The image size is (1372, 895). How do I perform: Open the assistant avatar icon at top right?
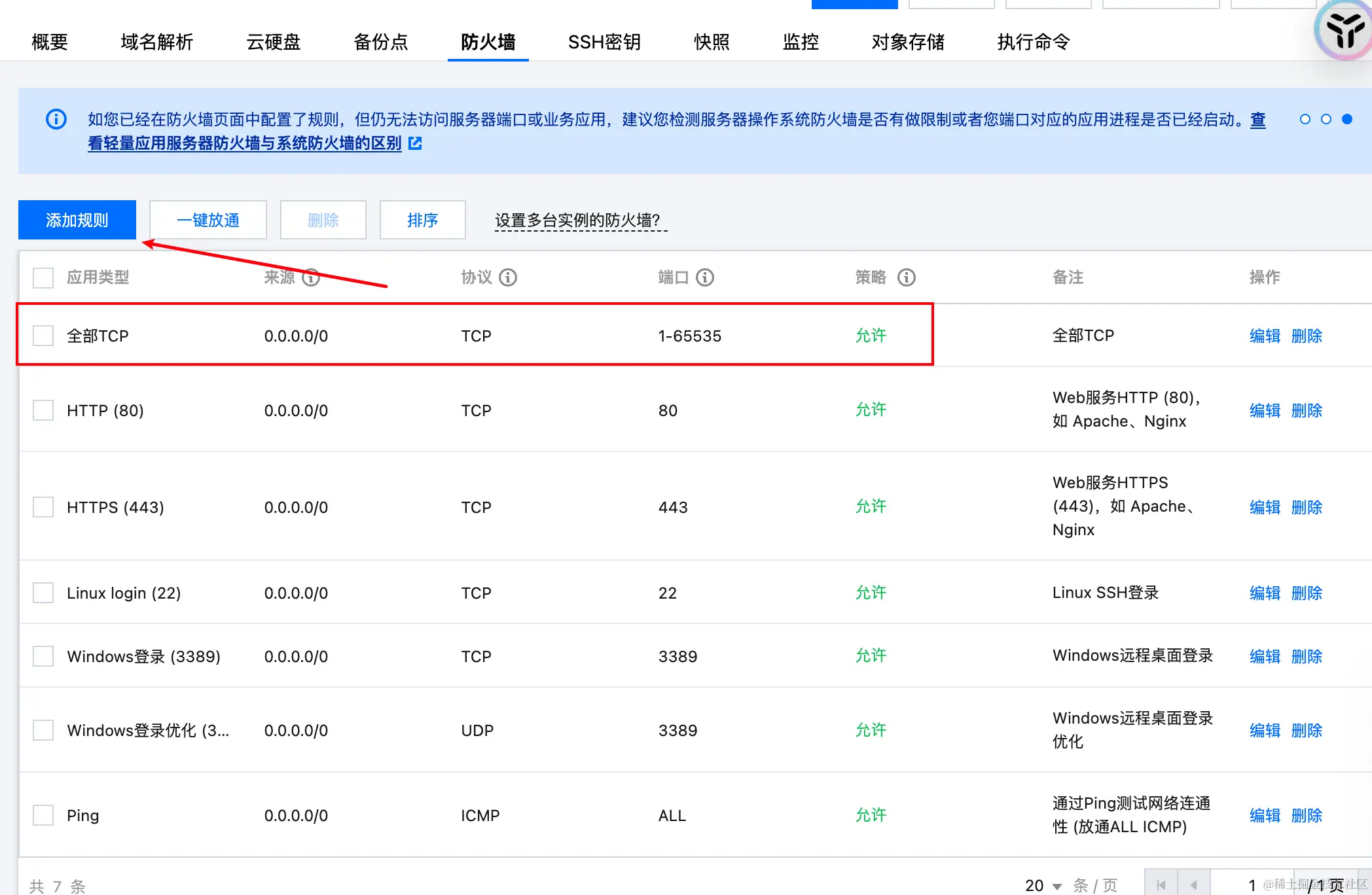tap(1345, 31)
